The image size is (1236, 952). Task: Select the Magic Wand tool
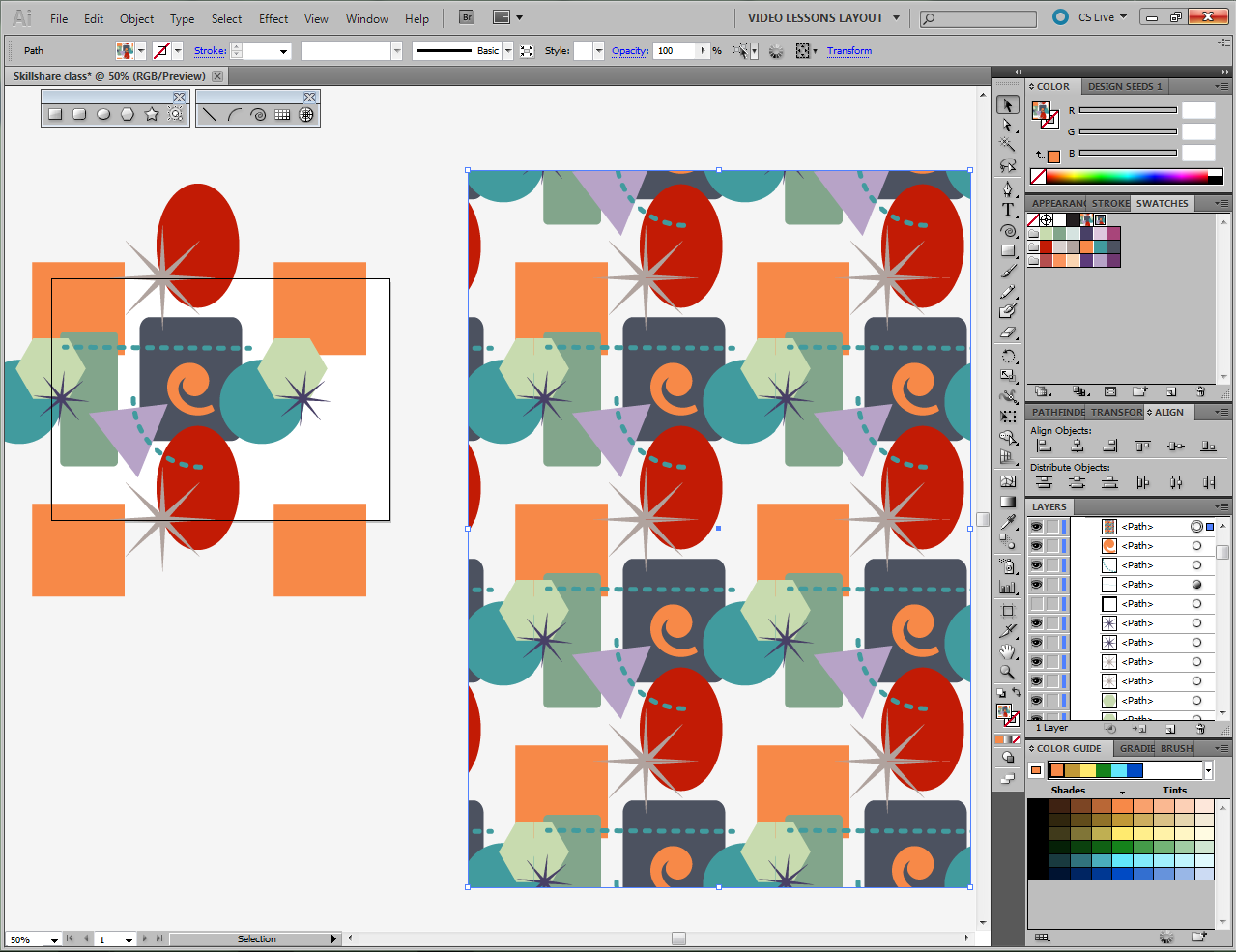point(1008,145)
